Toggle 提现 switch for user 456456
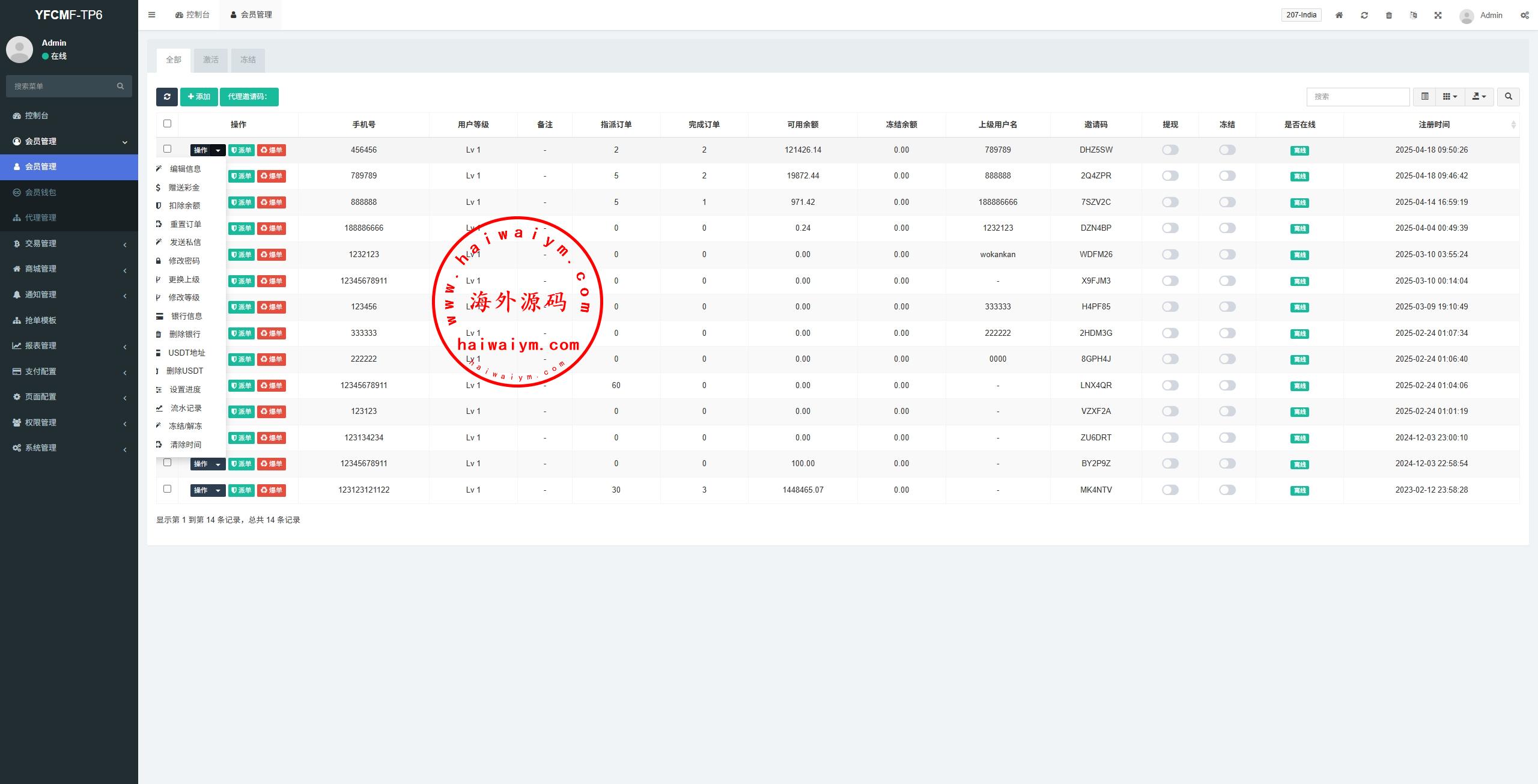Image resolution: width=1538 pixels, height=784 pixels. (x=1170, y=150)
